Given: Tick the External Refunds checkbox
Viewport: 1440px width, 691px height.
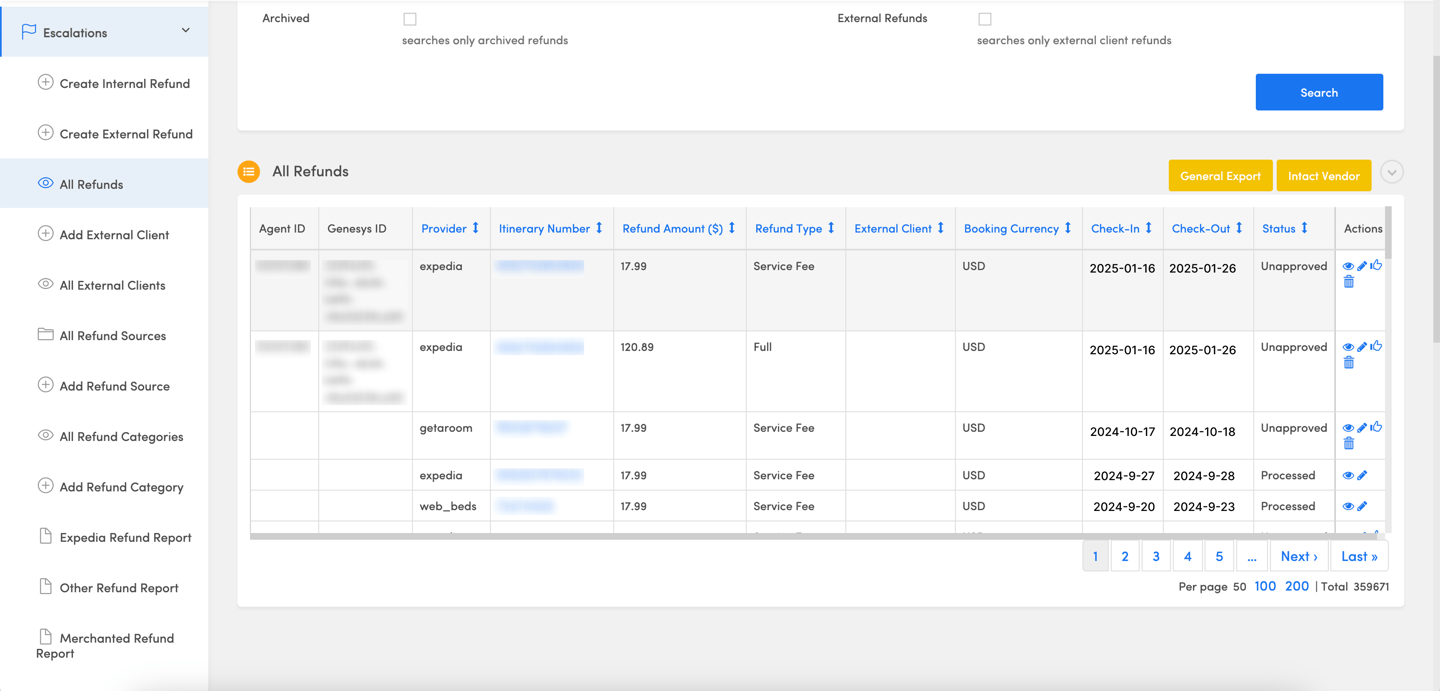Looking at the screenshot, I should (985, 19).
